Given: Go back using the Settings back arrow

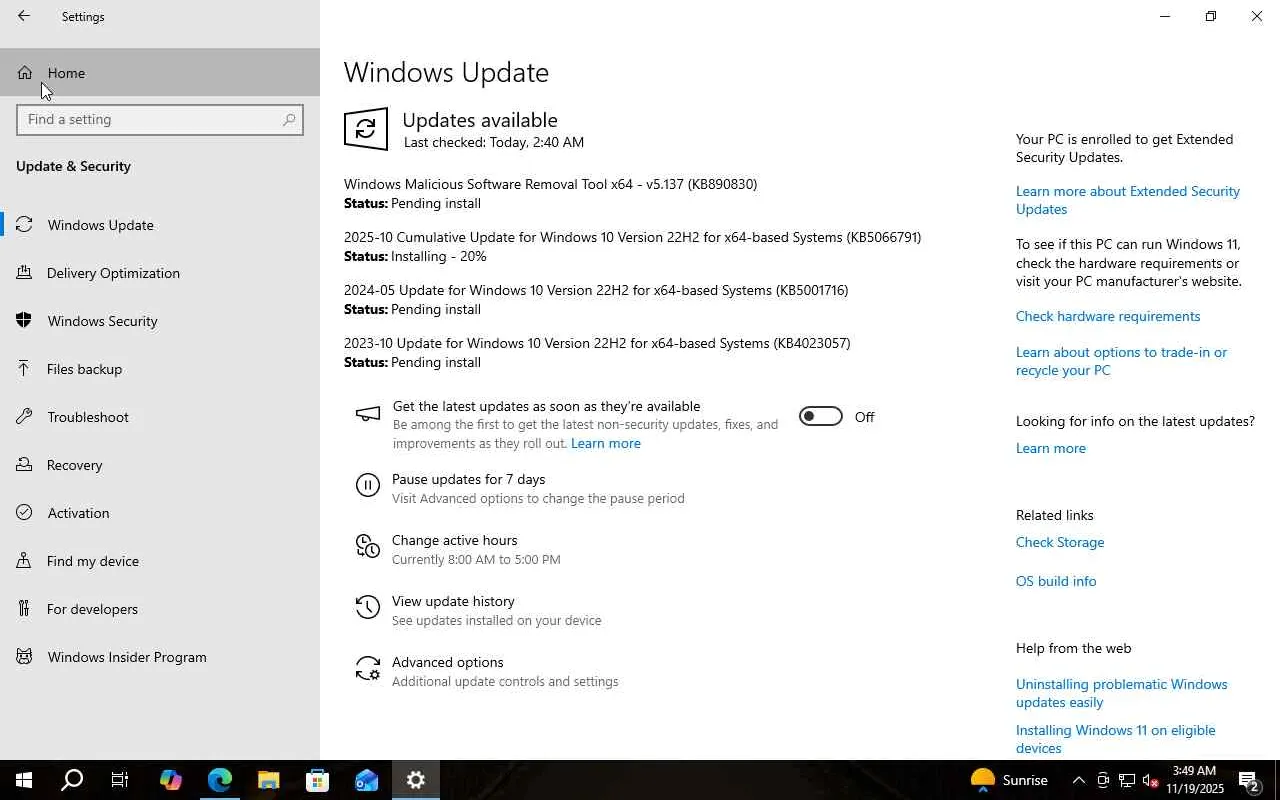Looking at the screenshot, I should (x=24, y=16).
